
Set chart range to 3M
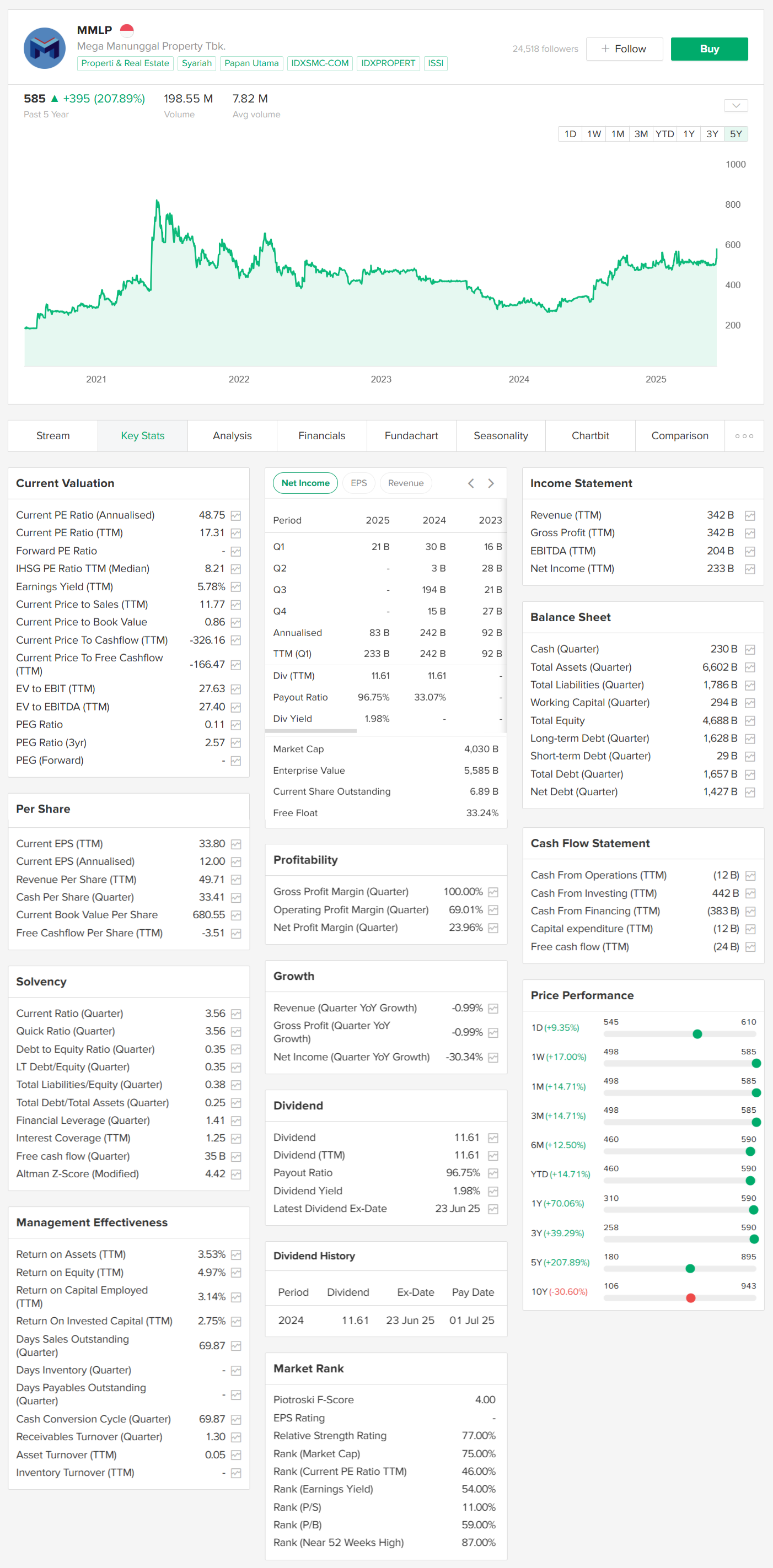tap(641, 134)
